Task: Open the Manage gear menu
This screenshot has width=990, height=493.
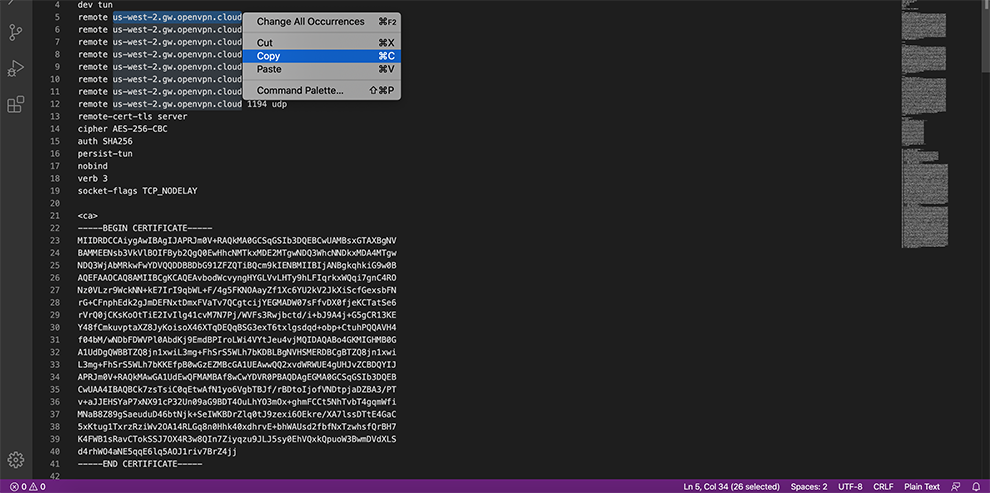Action: pos(16,460)
